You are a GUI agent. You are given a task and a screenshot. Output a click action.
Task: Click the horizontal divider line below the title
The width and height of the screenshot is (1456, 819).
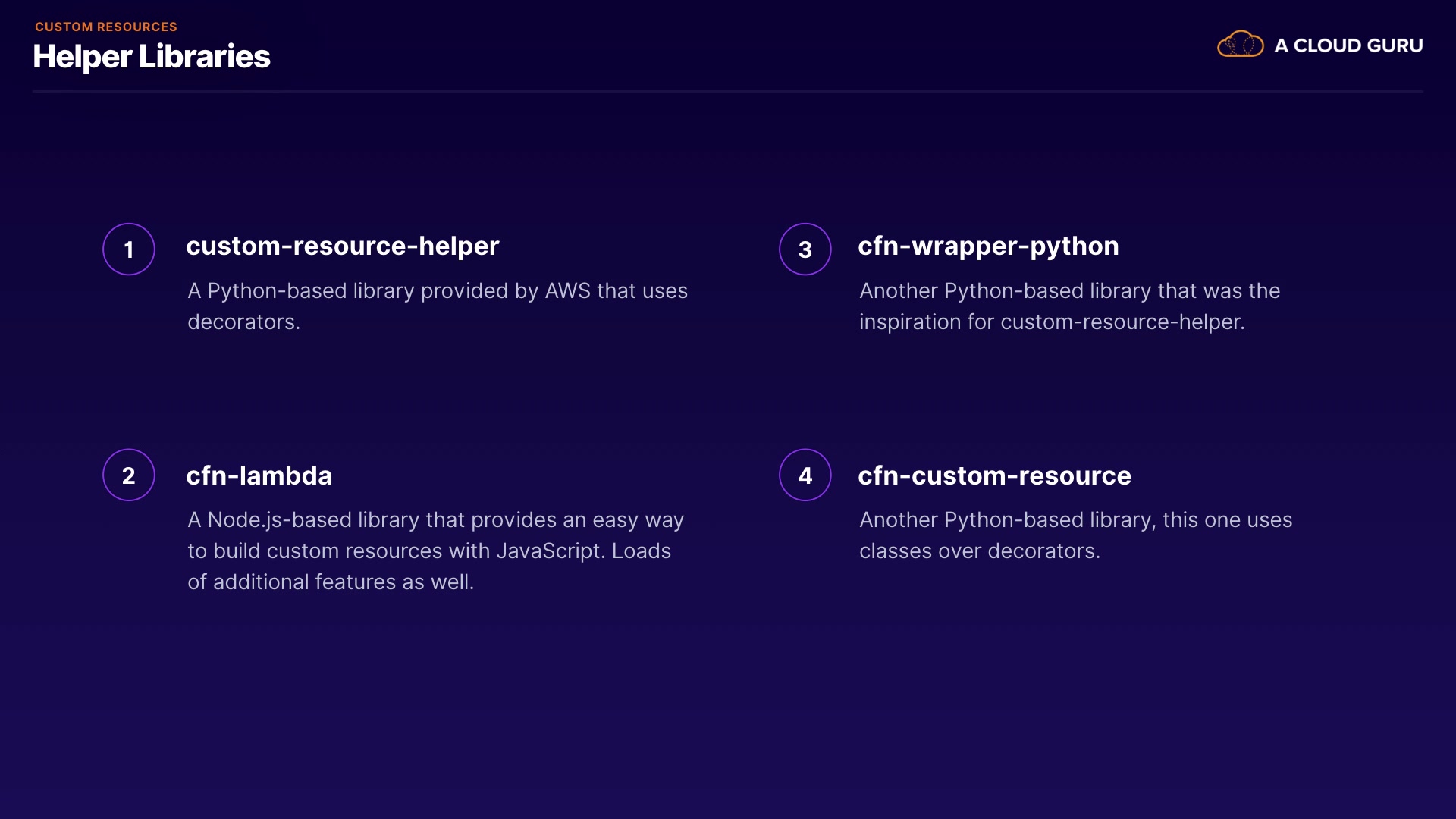(728, 92)
